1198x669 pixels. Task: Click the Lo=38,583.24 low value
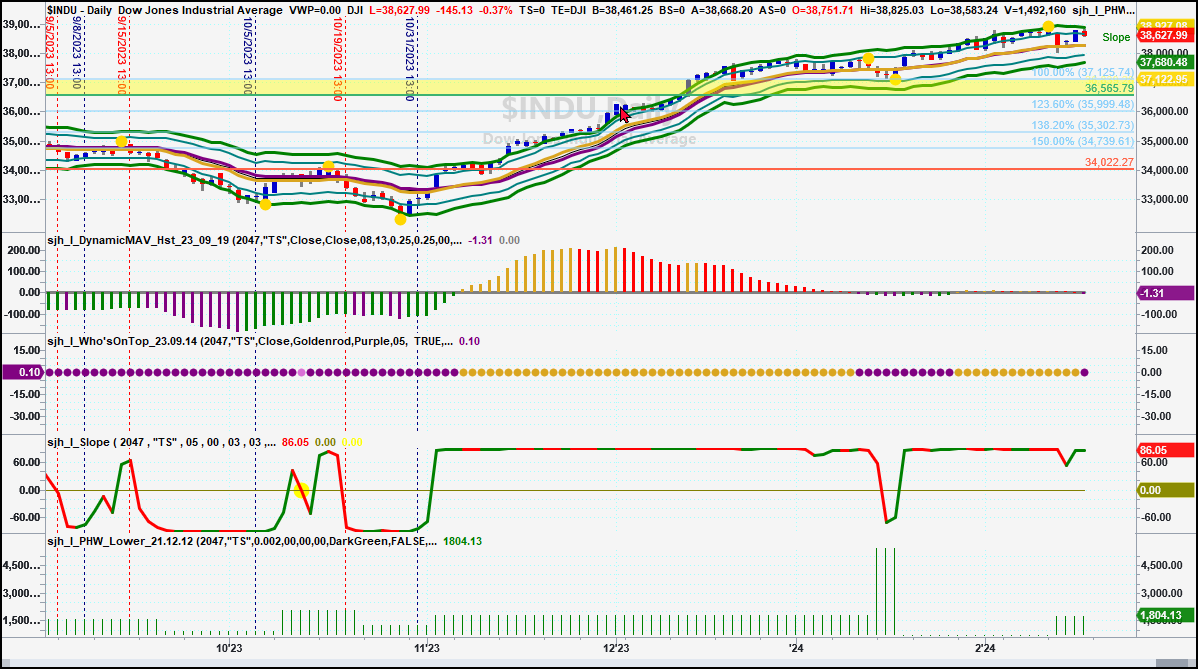[964, 11]
